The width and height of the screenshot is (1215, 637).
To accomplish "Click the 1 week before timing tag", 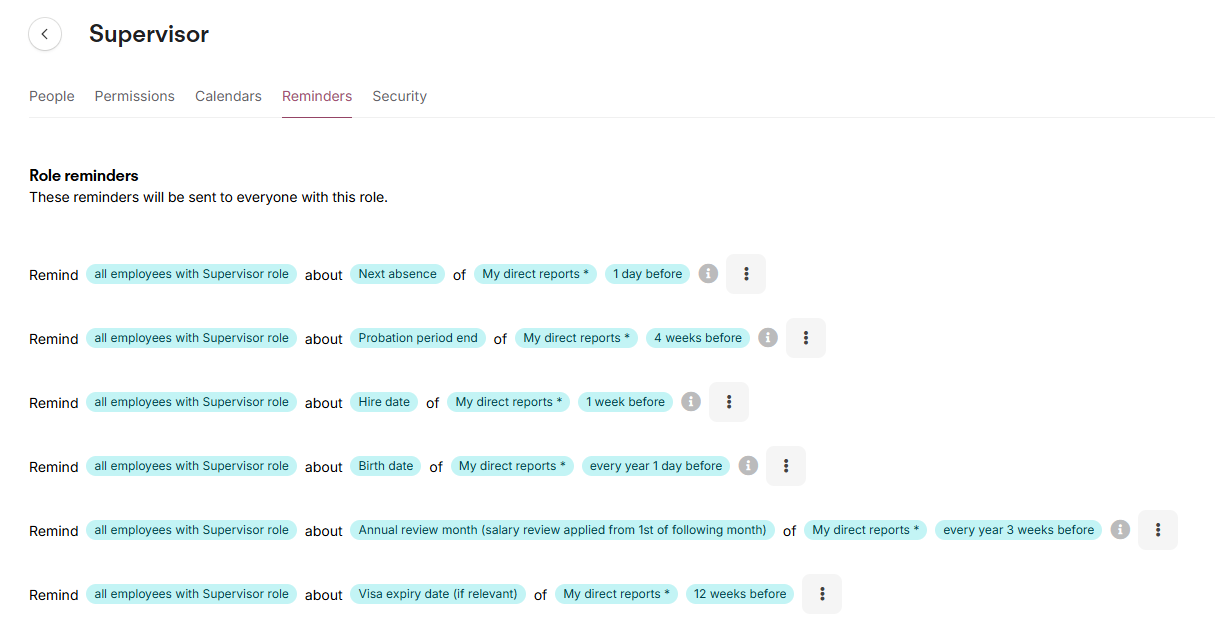I will [626, 402].
